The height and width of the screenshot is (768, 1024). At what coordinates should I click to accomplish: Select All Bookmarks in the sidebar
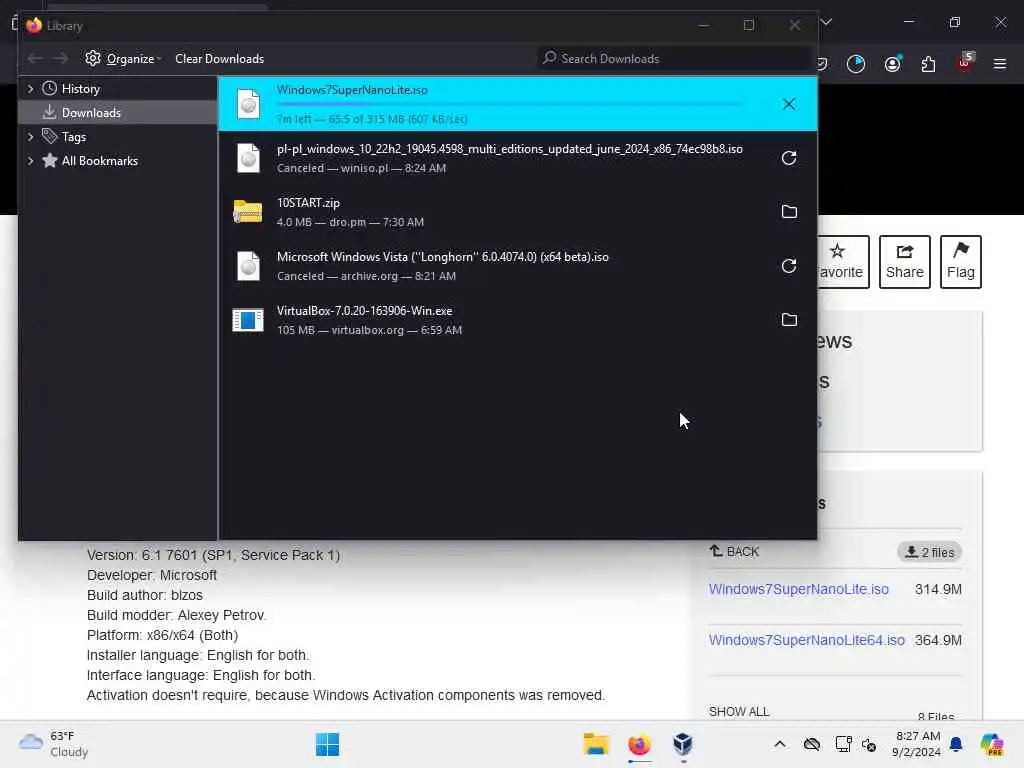99,161
